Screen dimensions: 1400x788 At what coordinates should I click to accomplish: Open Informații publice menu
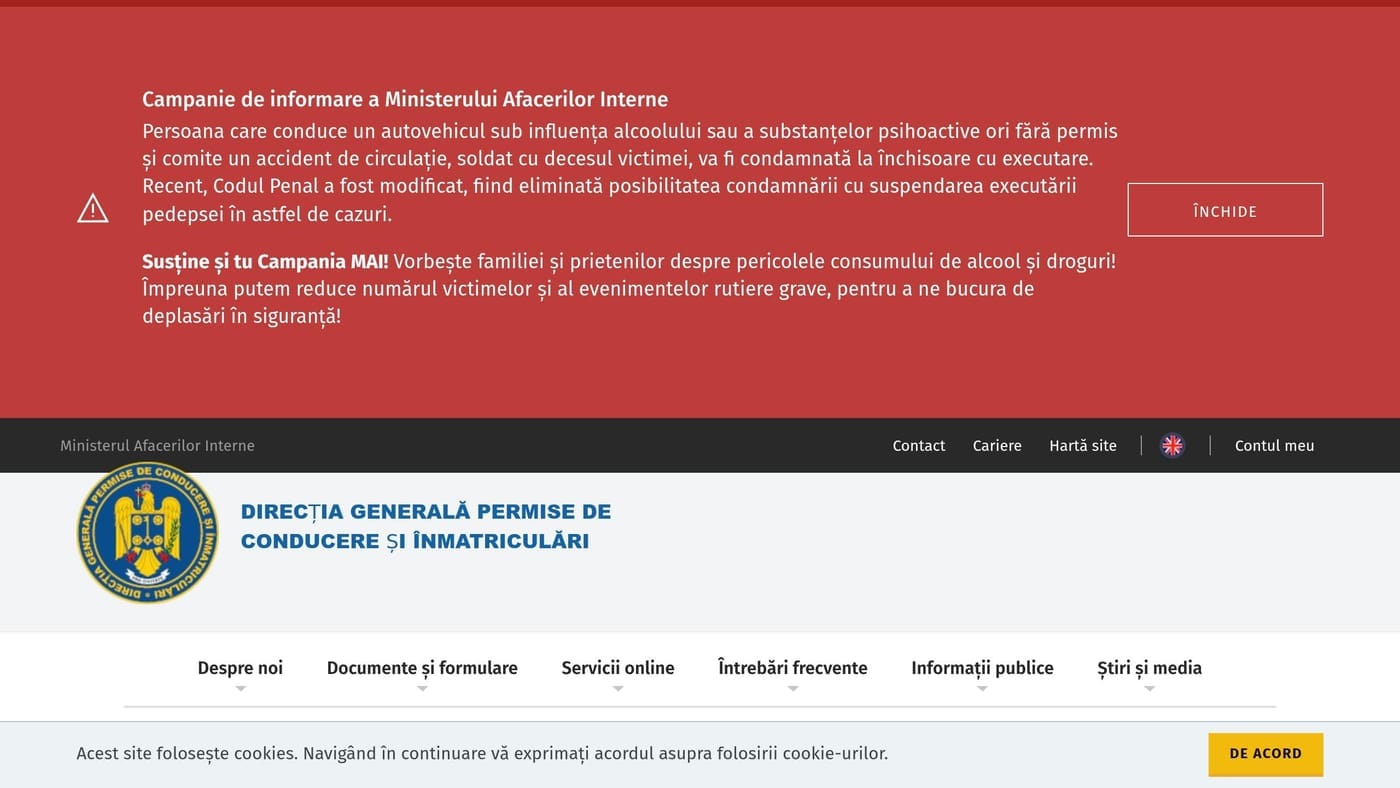coord(982,668)
